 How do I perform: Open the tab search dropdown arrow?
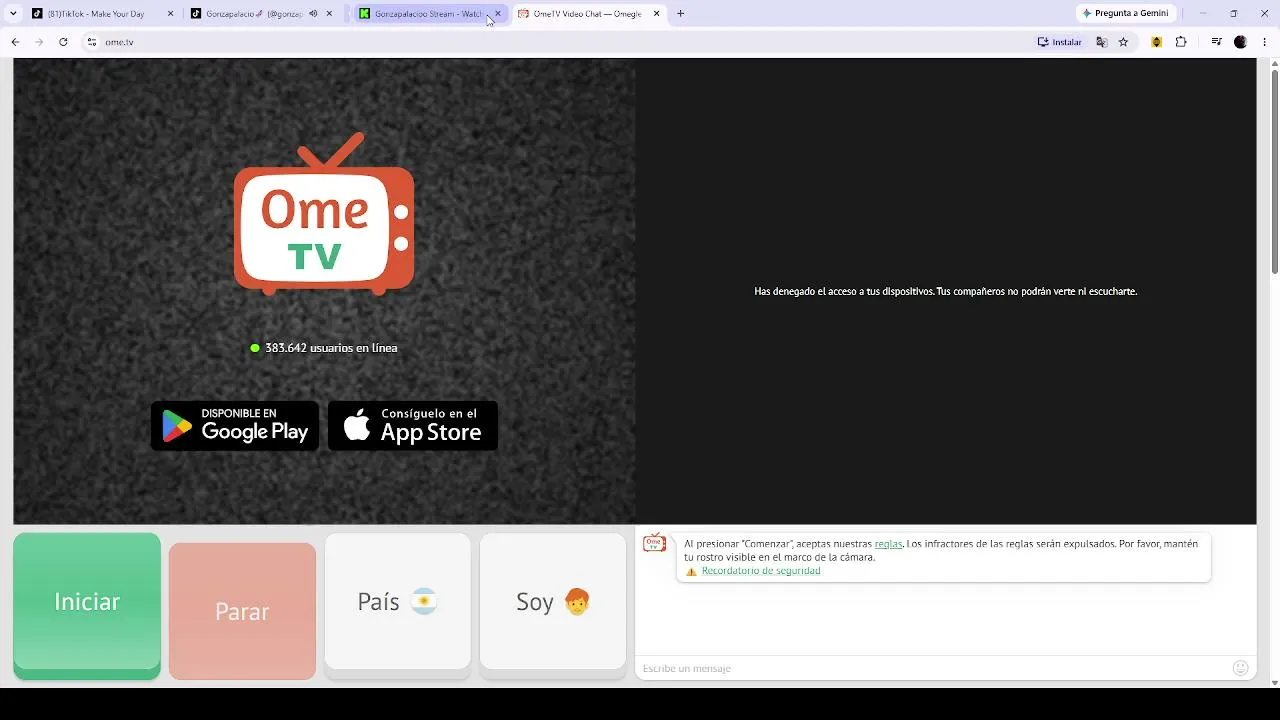[13, 14]
